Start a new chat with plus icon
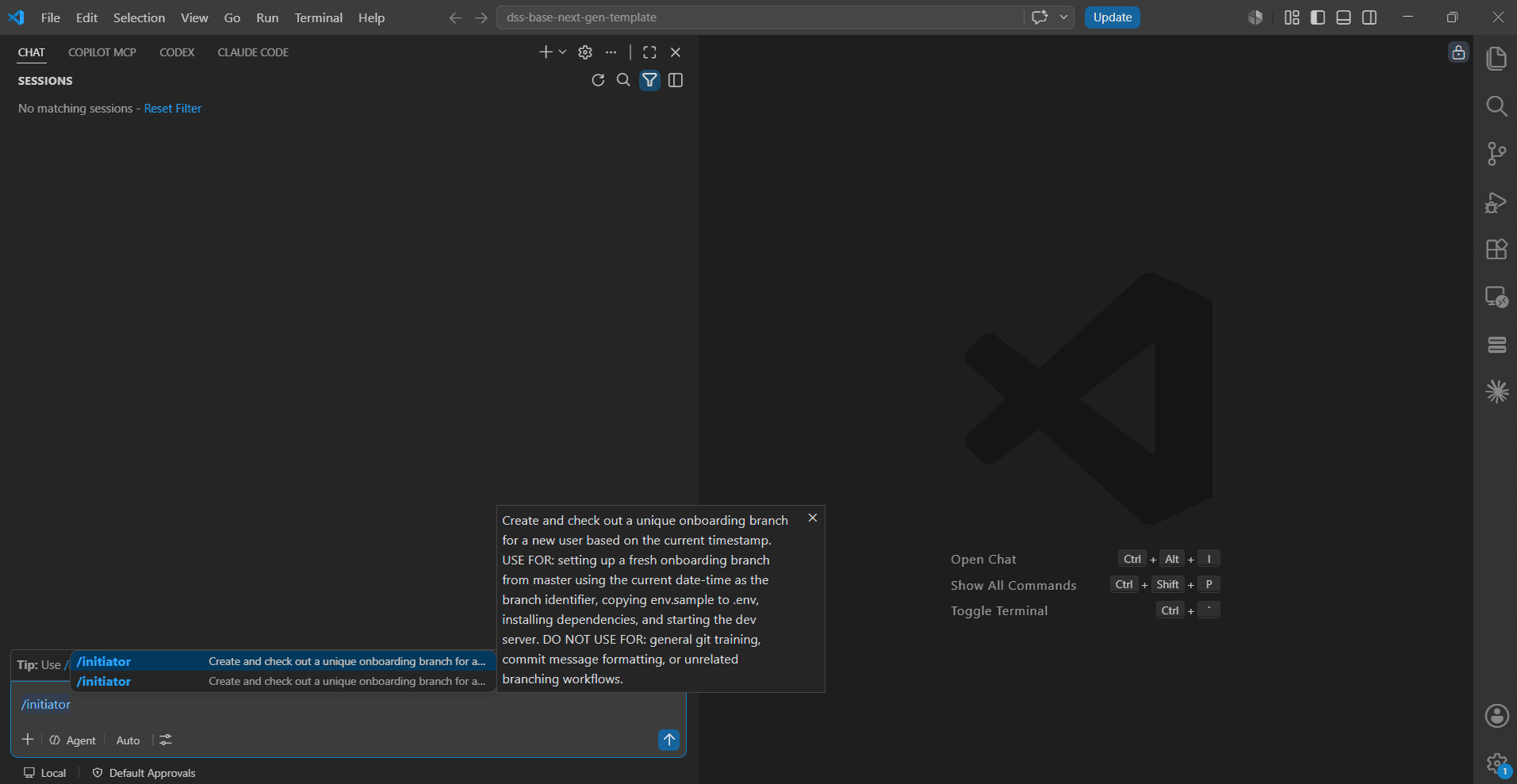1517x784 pixels. [x=546, y=52]
